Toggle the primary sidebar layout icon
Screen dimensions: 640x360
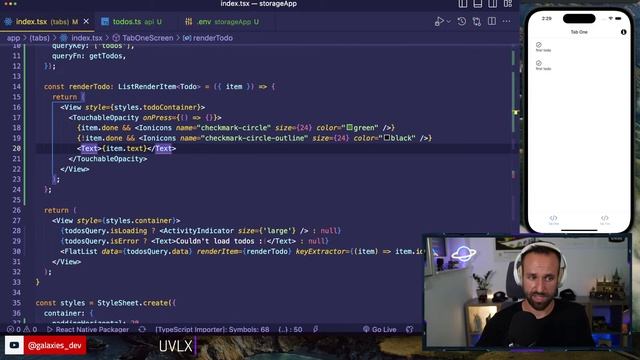(462, 4)
